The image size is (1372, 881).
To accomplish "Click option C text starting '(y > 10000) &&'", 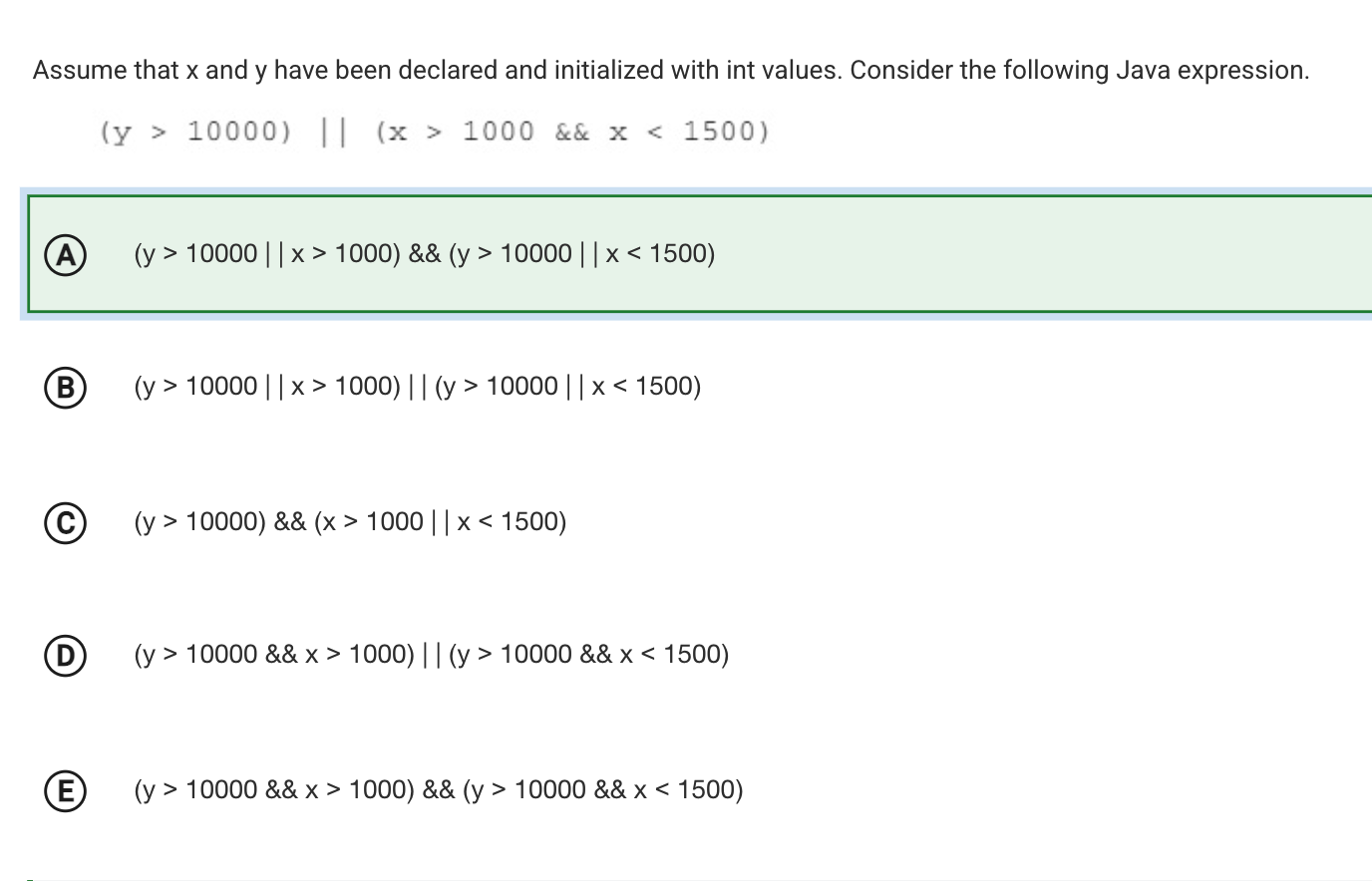I will pyautogui.click(x=350, y=522).
